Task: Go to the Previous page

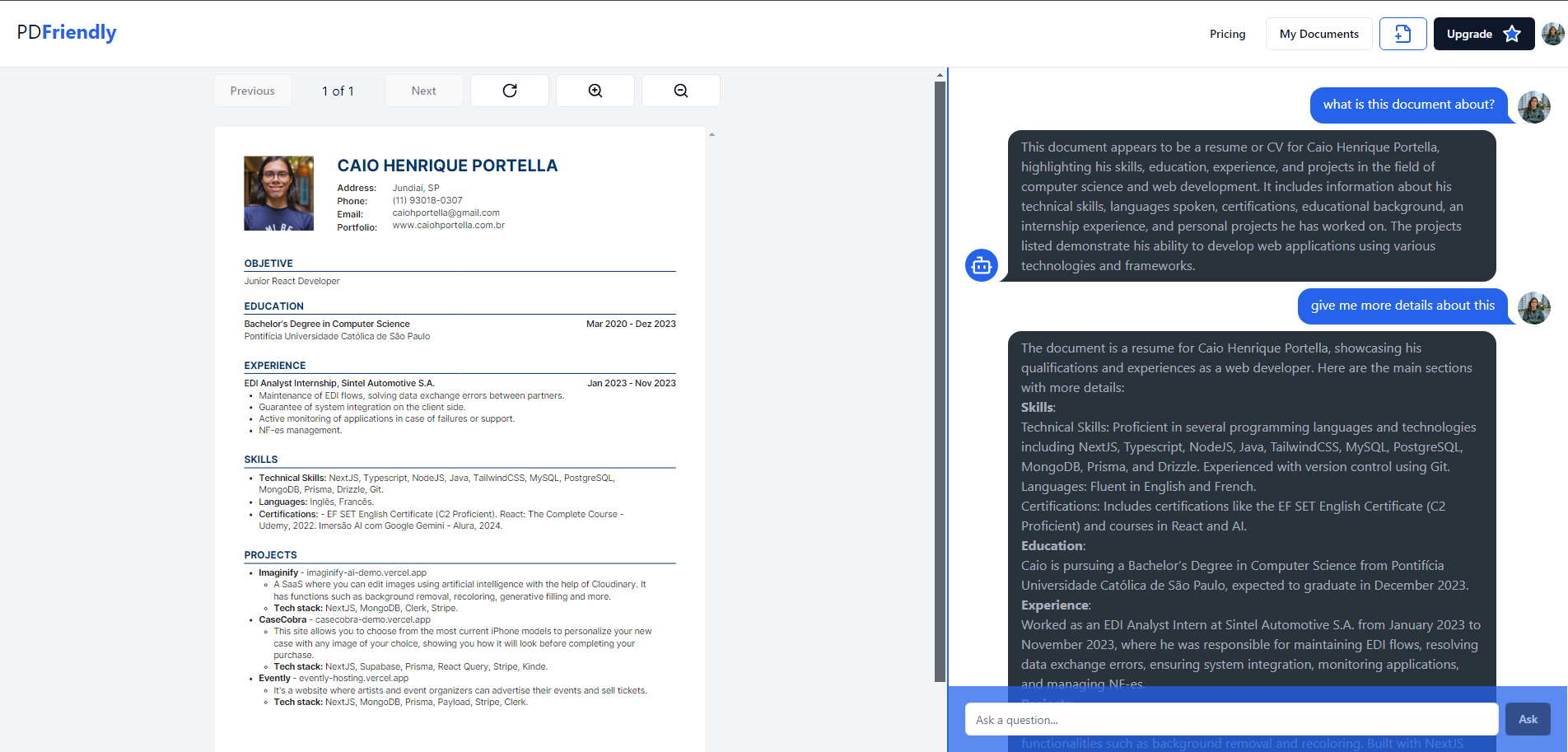Action: (253, 91)
